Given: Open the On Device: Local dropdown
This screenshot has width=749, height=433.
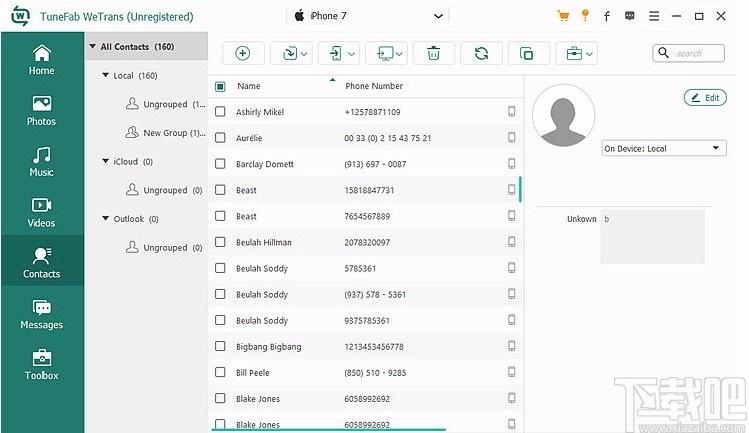Looking at the screenshot, I should [x=664, y=148].
